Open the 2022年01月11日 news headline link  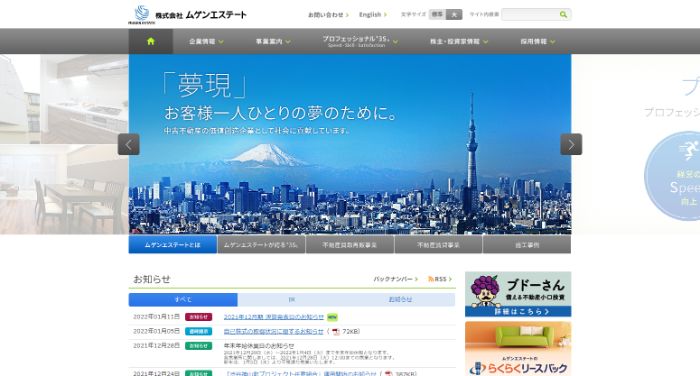(274, 317)
